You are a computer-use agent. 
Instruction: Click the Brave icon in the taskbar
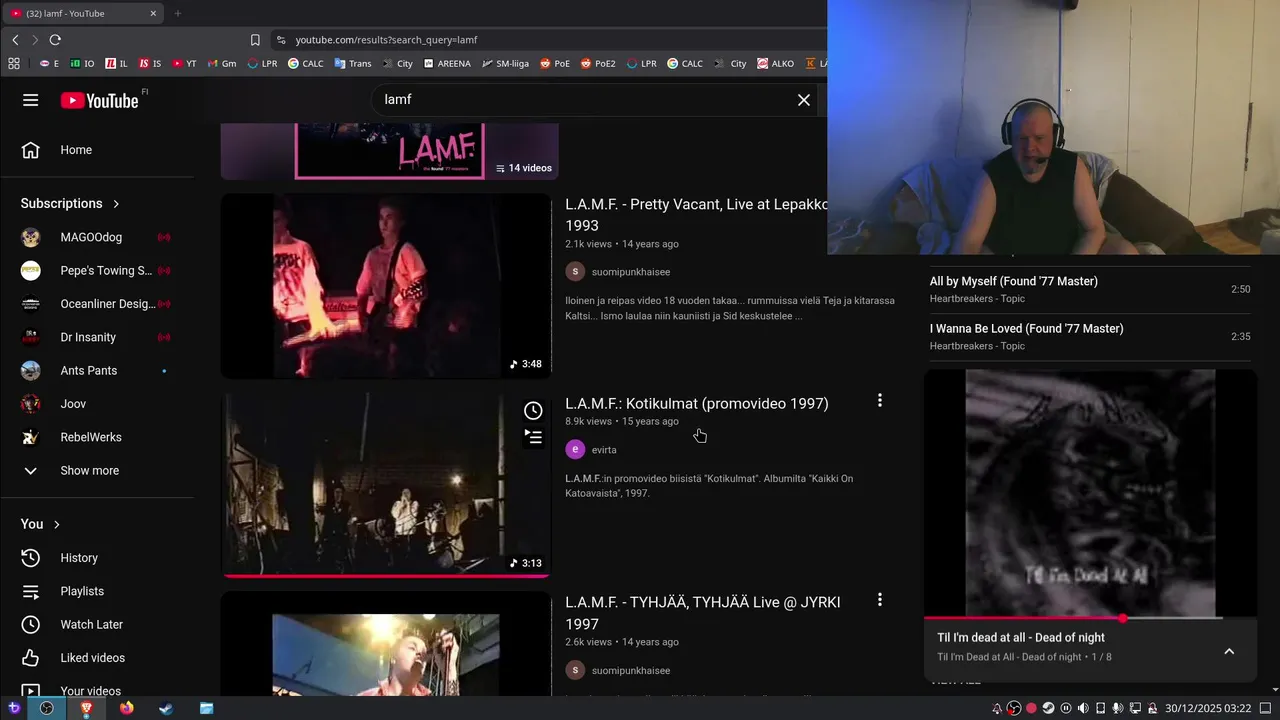tap(86, 708)
